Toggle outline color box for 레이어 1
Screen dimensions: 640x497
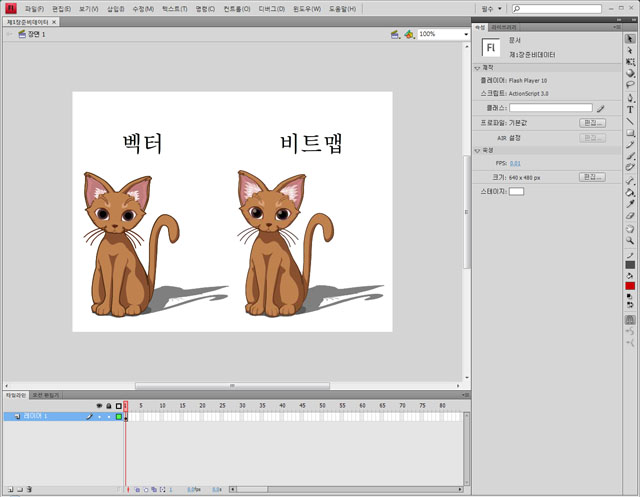[118, 416]
